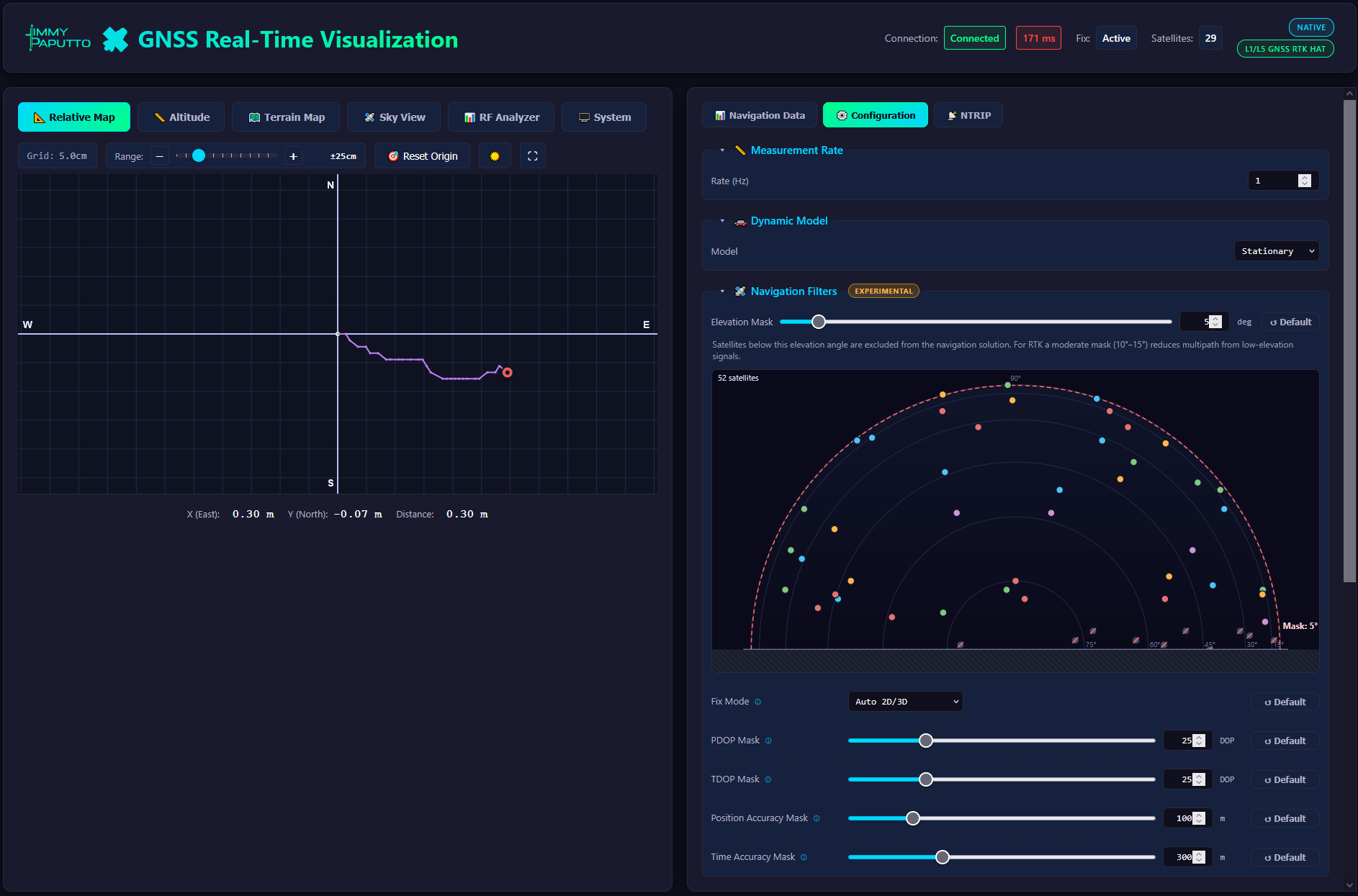Click the Time Accuracy Mask info icon
The width and height of the screenshot is (1358, 896).
click(x=804, y=857)
